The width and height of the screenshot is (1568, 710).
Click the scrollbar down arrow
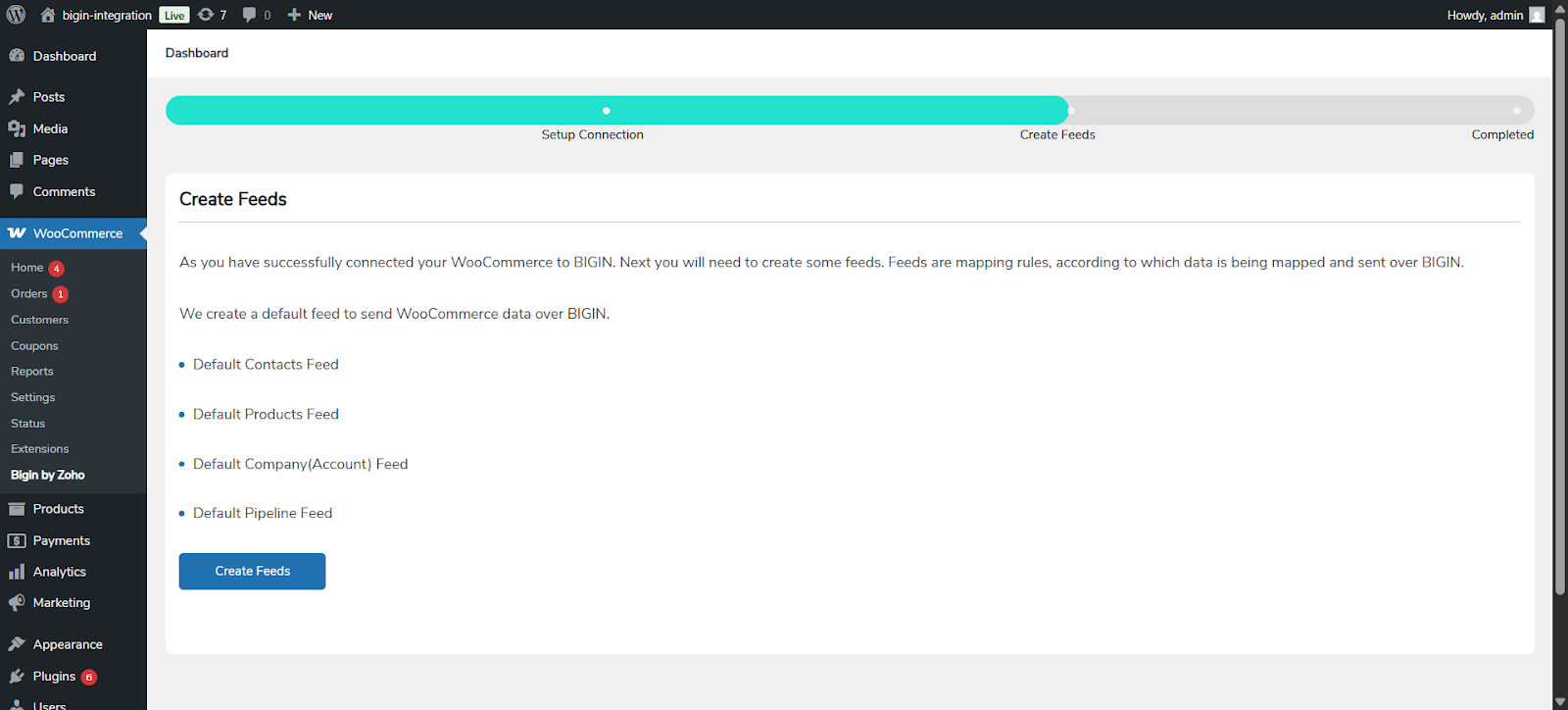click(1560, 702)
